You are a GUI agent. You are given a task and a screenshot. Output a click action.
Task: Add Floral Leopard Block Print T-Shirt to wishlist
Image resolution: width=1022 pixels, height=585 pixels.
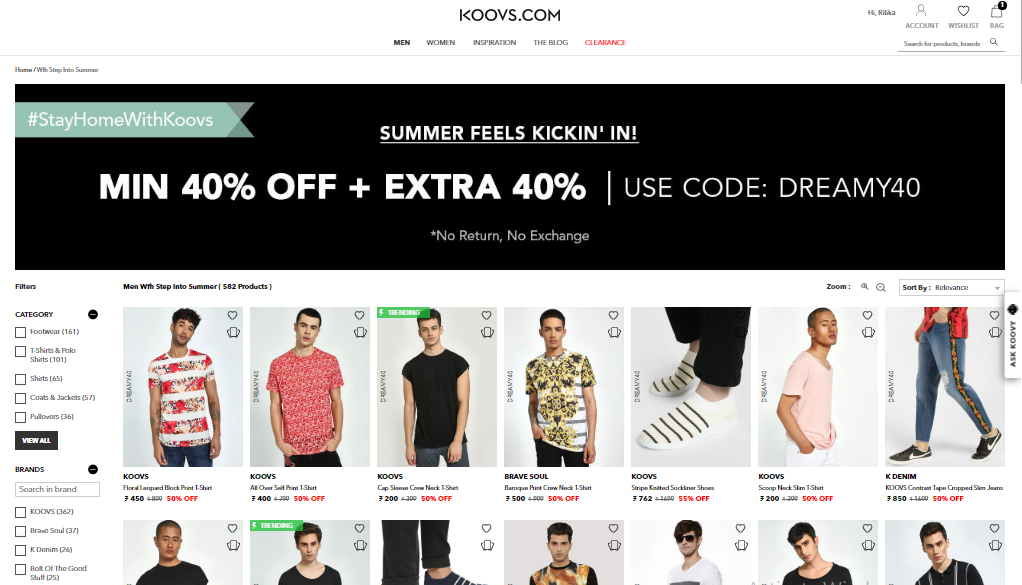232,315
